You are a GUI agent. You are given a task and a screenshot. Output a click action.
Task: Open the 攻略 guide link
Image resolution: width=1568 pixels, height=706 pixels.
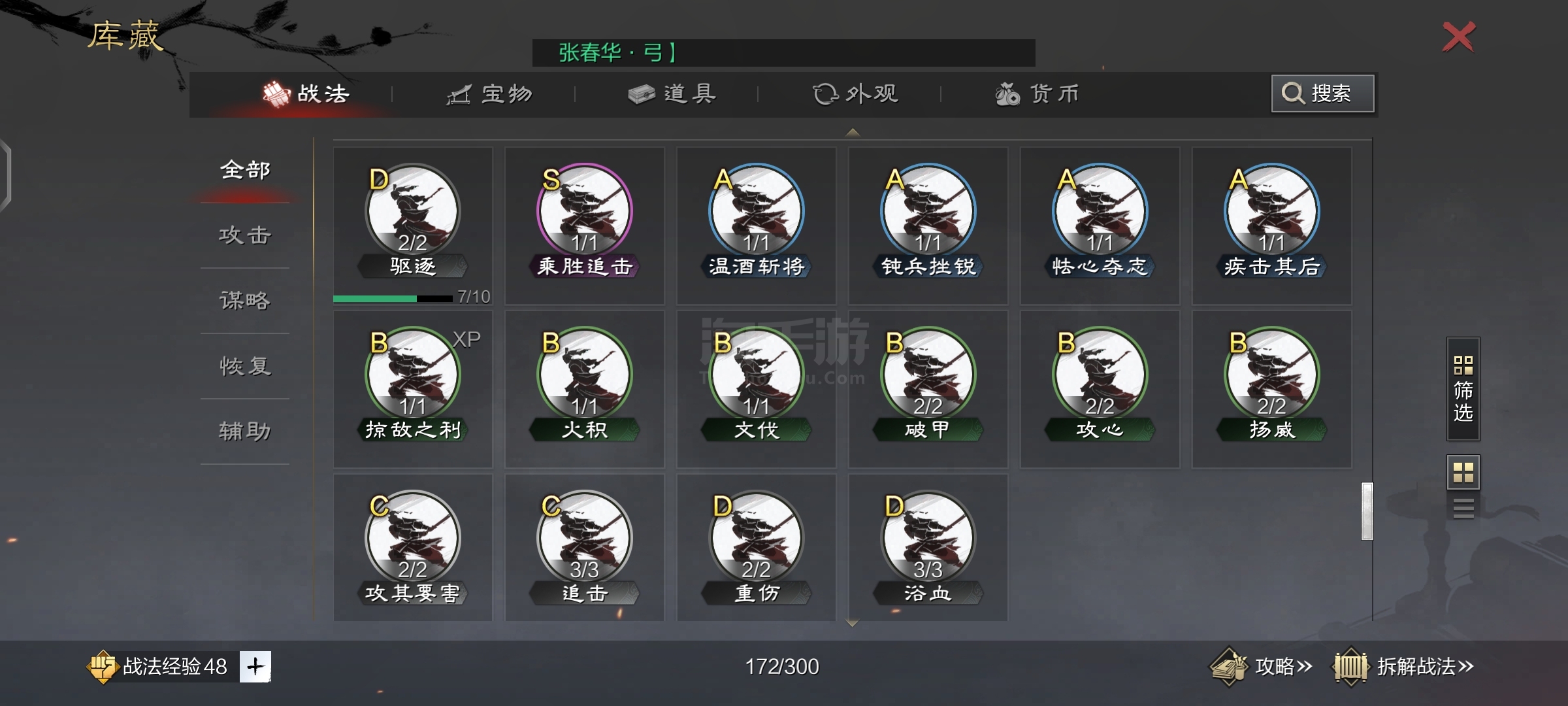1262,666
